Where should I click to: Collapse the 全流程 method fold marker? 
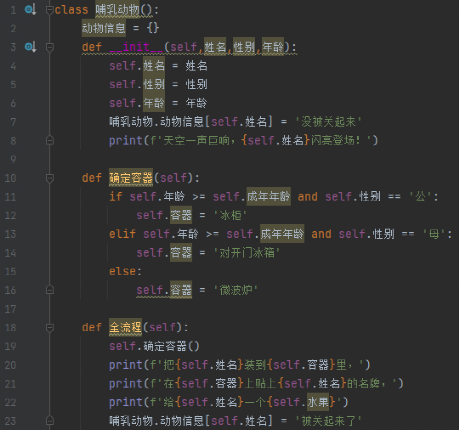point(50,327)
